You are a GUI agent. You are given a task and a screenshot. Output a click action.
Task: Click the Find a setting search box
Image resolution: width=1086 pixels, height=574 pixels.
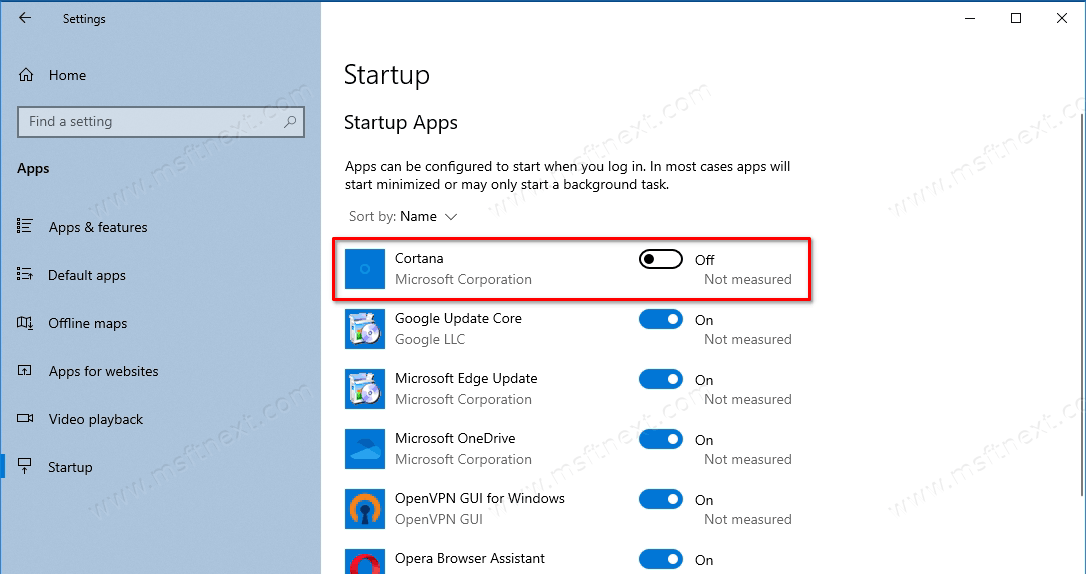(150, 122)
